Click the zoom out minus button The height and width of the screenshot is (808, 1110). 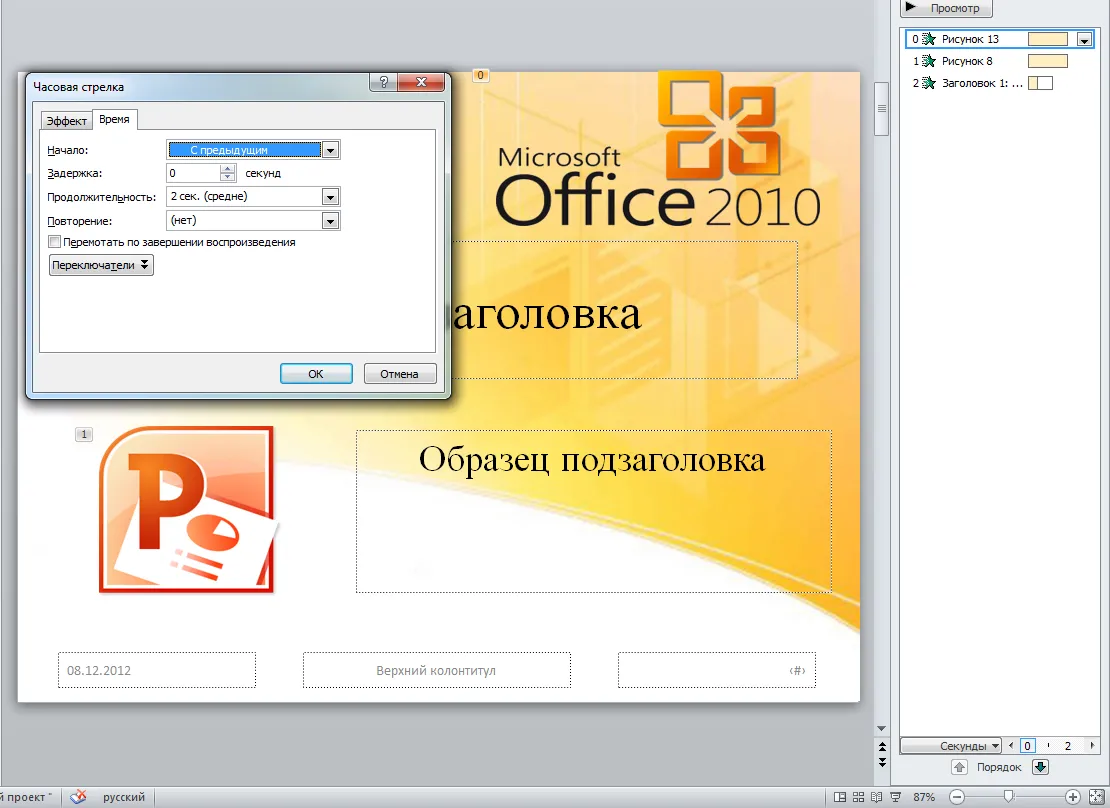[x=957, y=797]
